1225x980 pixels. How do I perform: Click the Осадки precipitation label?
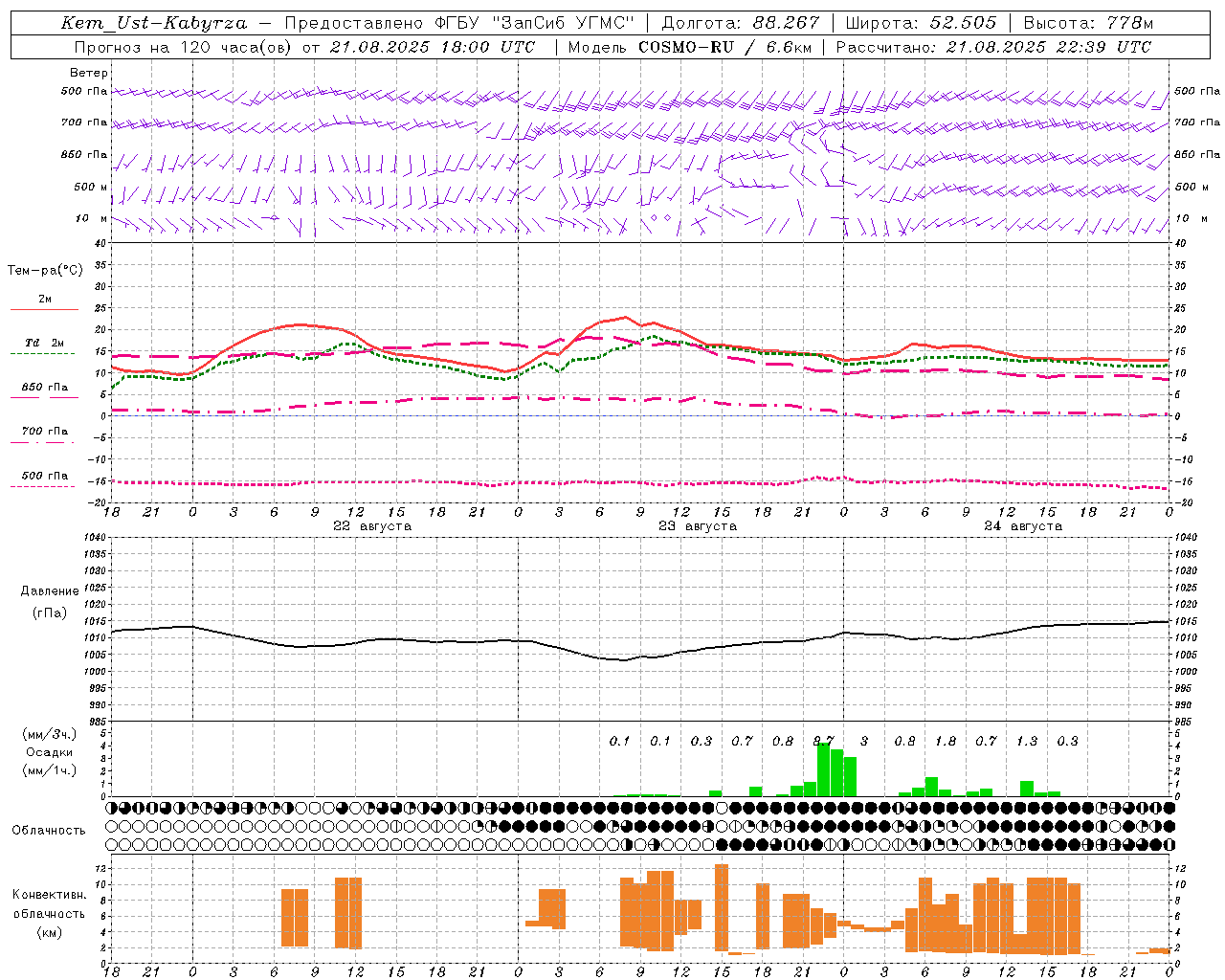(x=50, y=753)
